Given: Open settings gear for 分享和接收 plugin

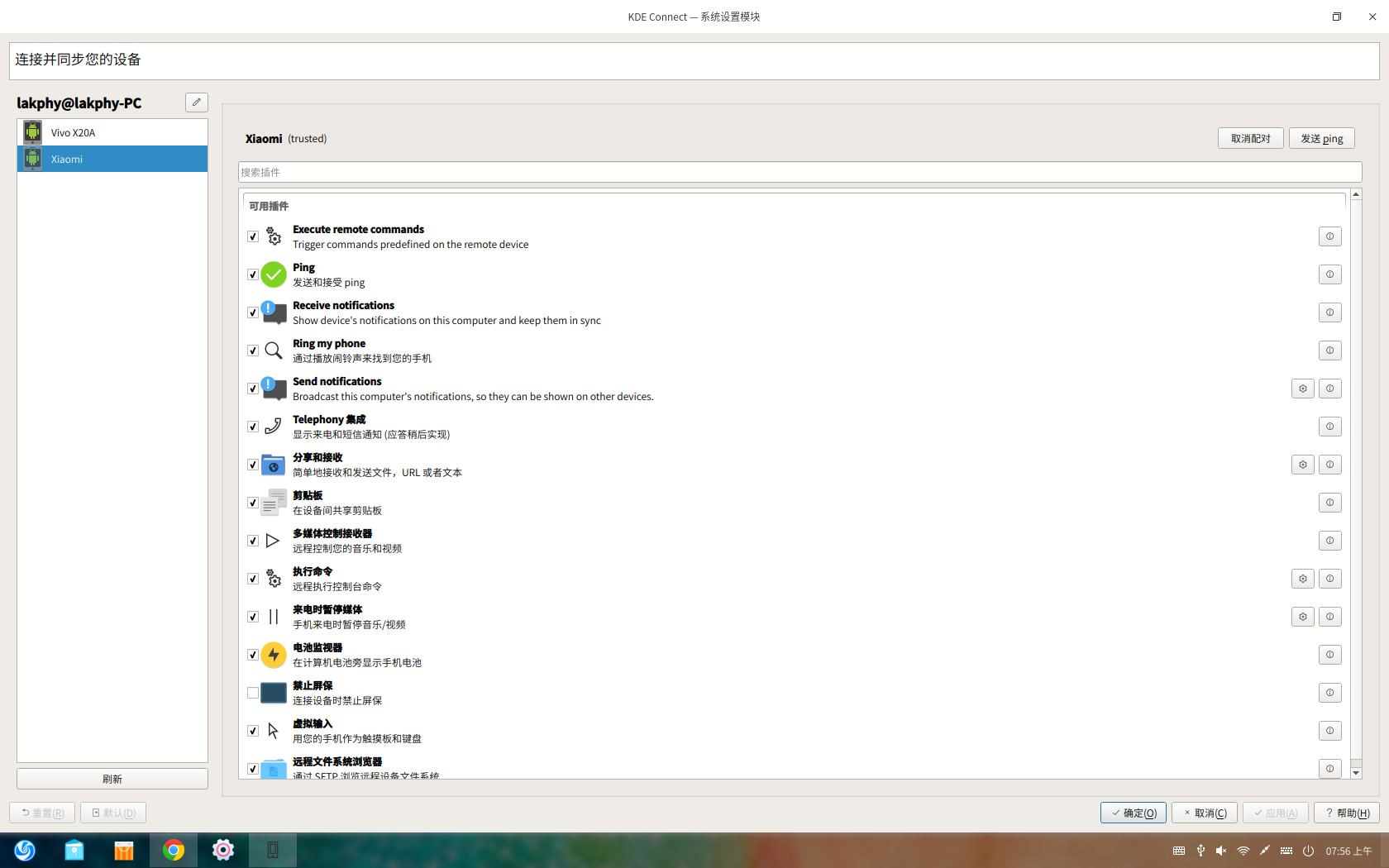Looking at the screenshot, I should 1302,465.
